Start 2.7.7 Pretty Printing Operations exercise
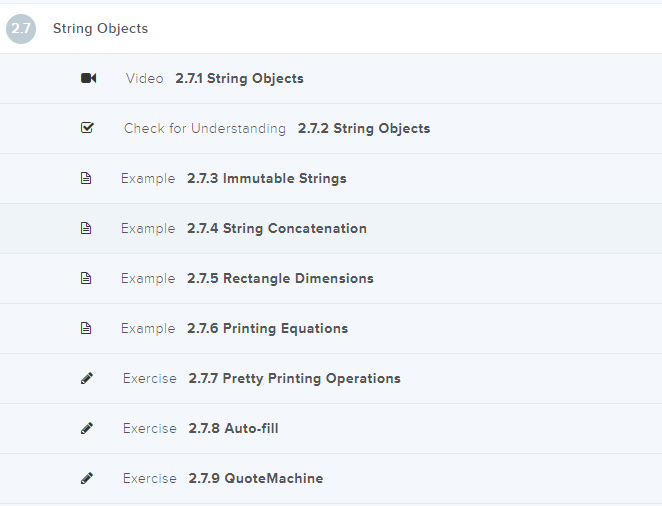Screen dimensions: 662x506 click(x=294, y=378)
